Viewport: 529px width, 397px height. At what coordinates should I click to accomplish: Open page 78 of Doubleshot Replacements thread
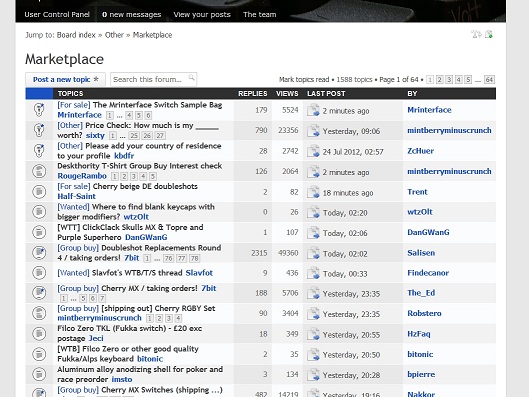click(194, 258)
